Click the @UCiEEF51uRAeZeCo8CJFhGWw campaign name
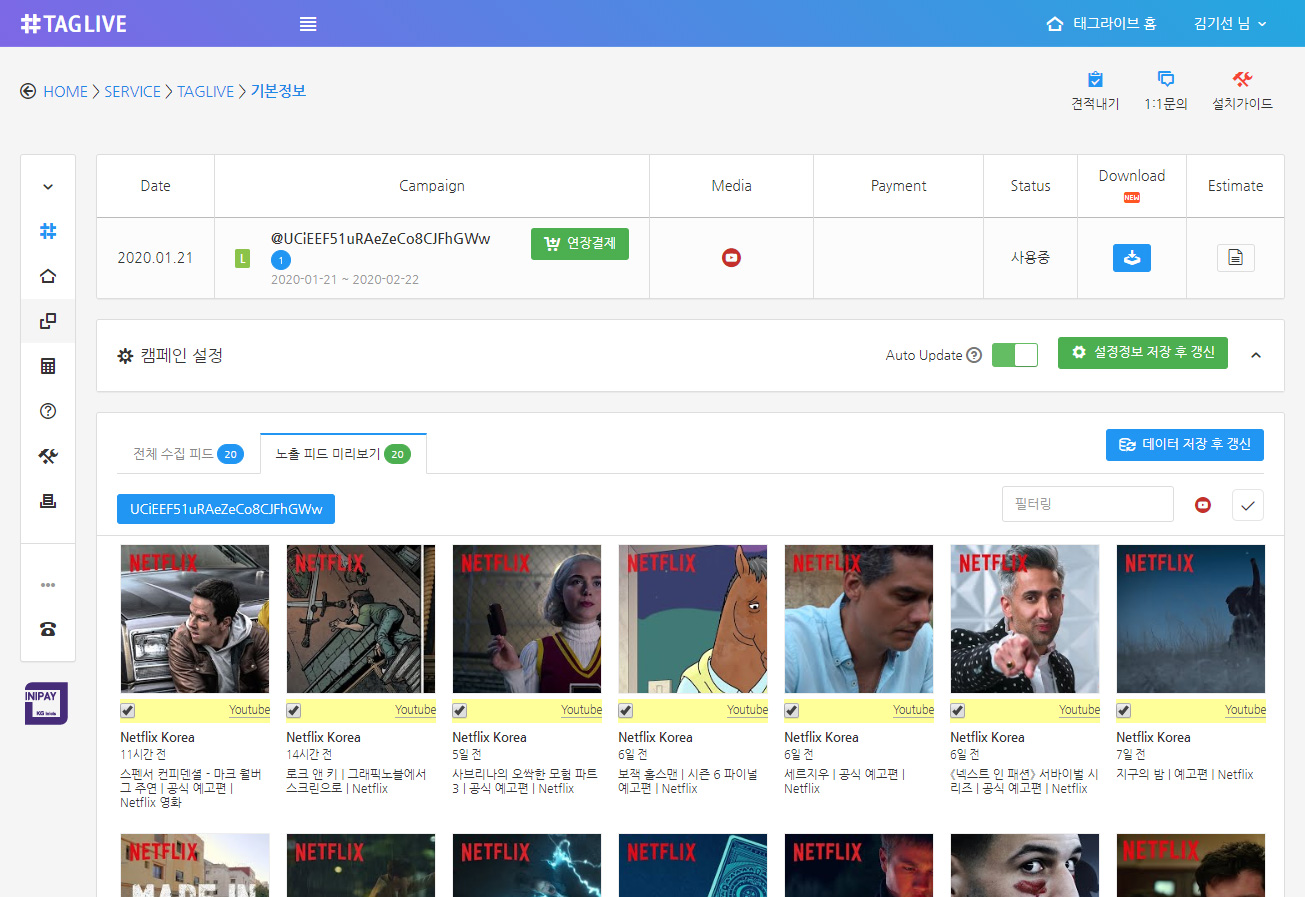This screenshot has width=1305, height=897. click(x=381, y=238)
